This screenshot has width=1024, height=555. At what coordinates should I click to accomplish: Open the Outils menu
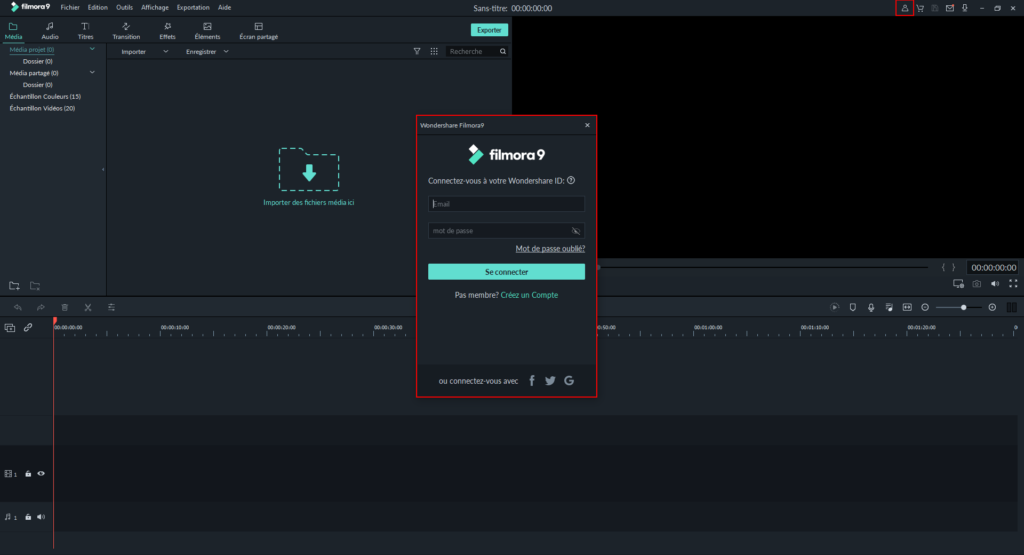coord(124,8)
